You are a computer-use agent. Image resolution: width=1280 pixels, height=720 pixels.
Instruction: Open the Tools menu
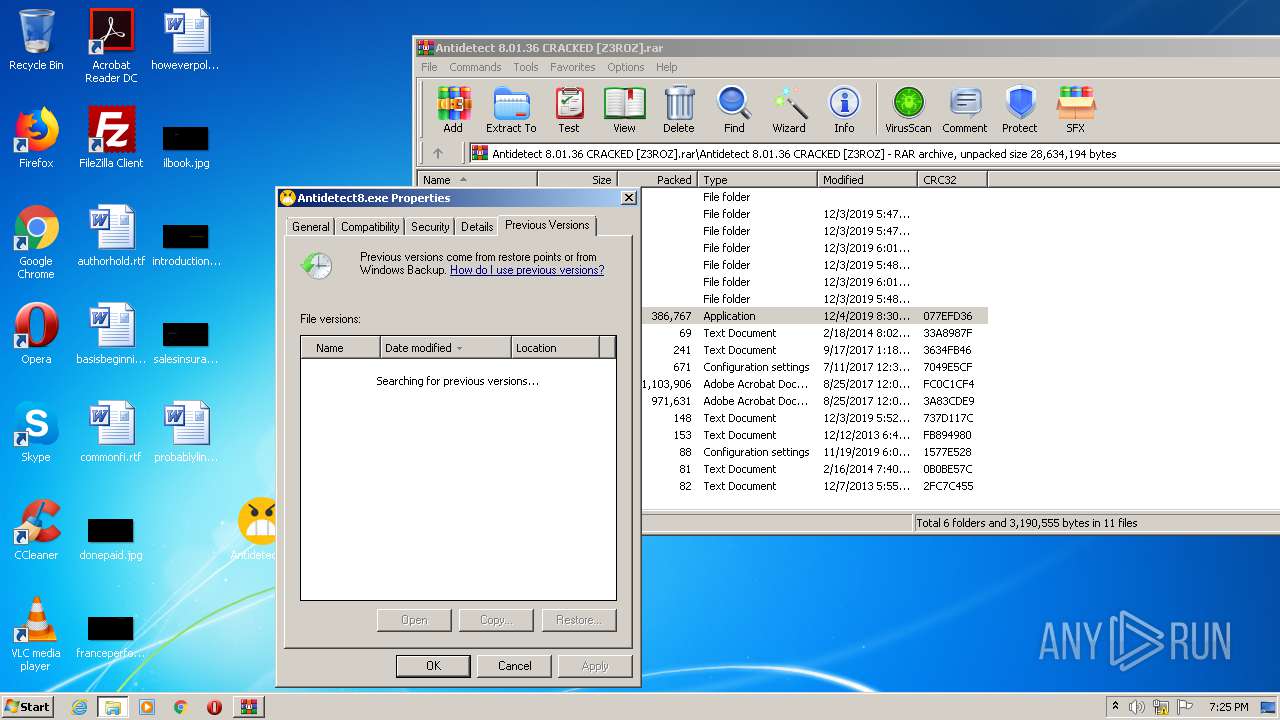pyautogui.click(x=526, y=67)
